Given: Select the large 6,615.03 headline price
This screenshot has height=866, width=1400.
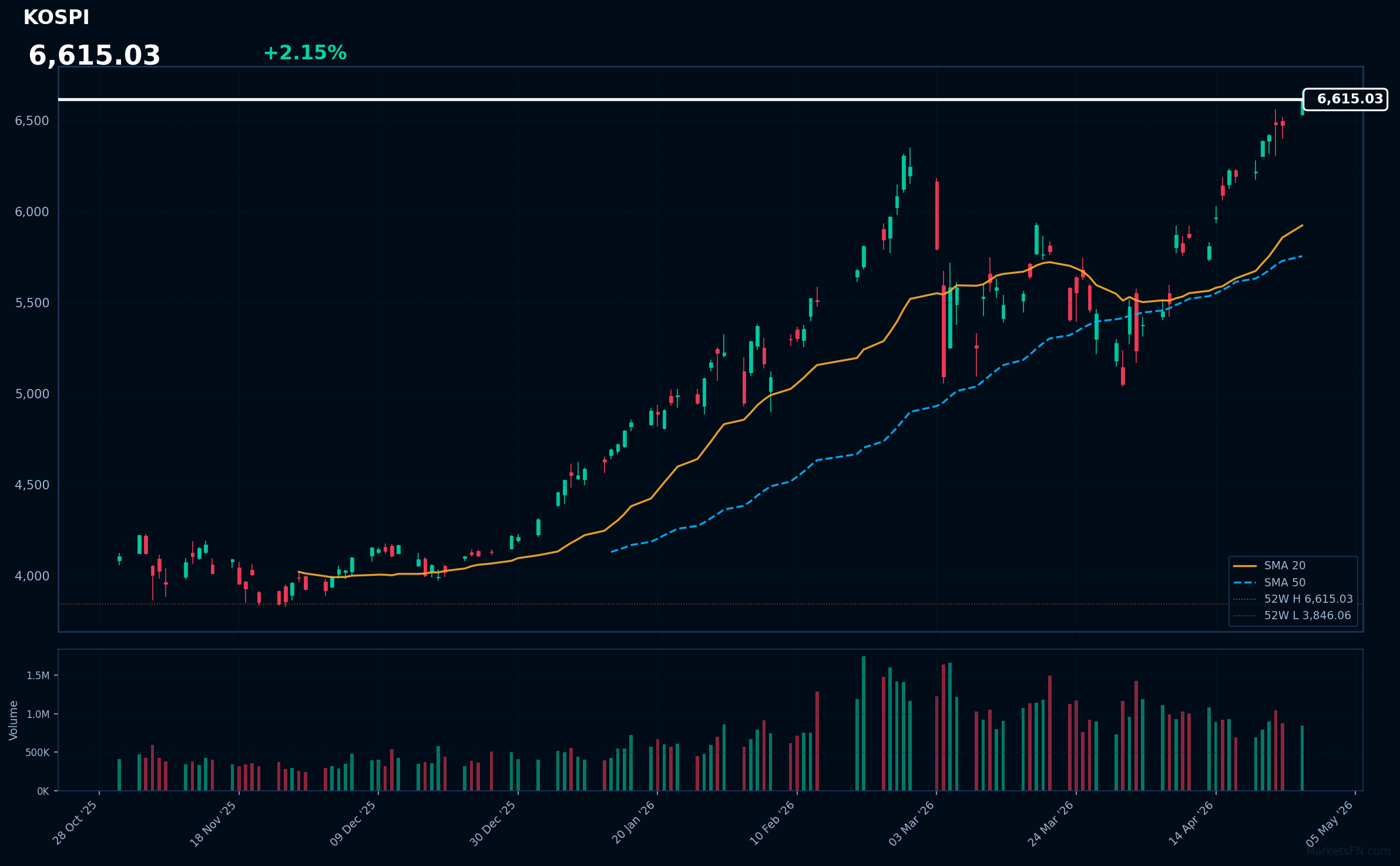Looking at the screenshot, I should click(x=95, y=56).
